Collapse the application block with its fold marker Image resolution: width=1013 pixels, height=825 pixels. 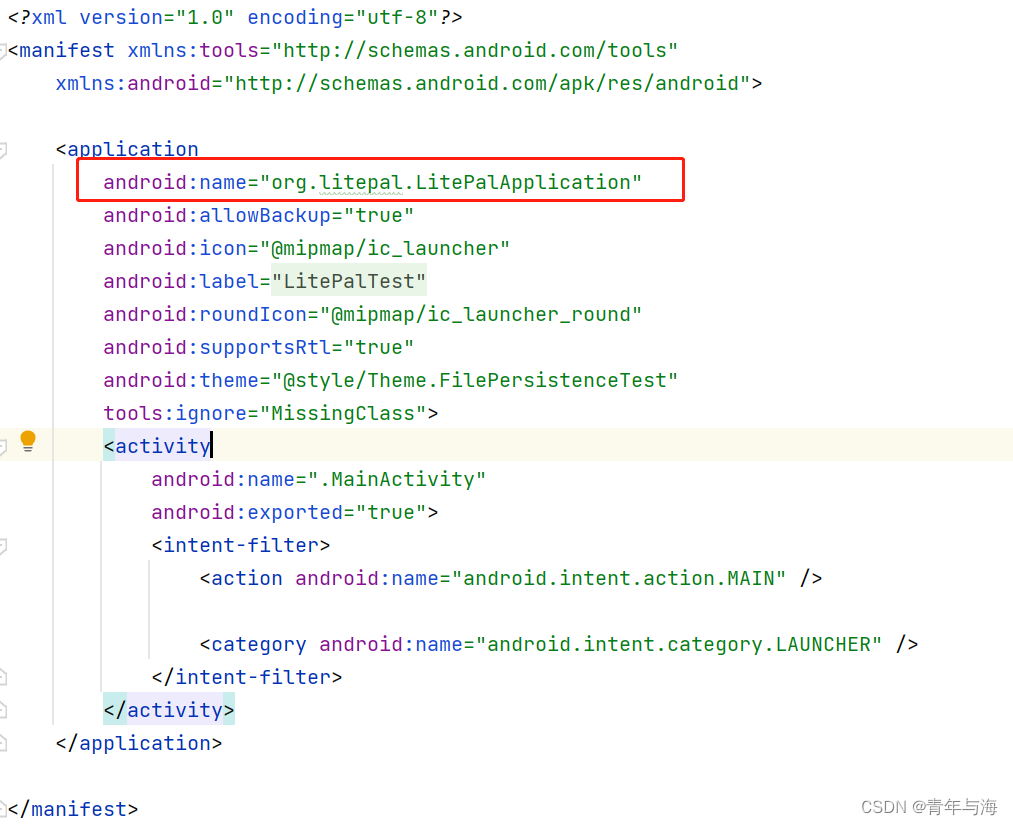(6, 148)
